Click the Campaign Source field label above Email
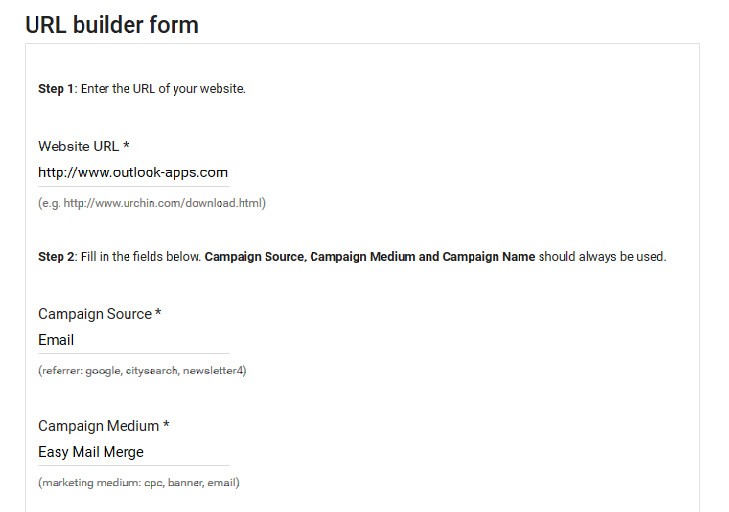Viewport: 729px width, 512px height. pos(94,314)
